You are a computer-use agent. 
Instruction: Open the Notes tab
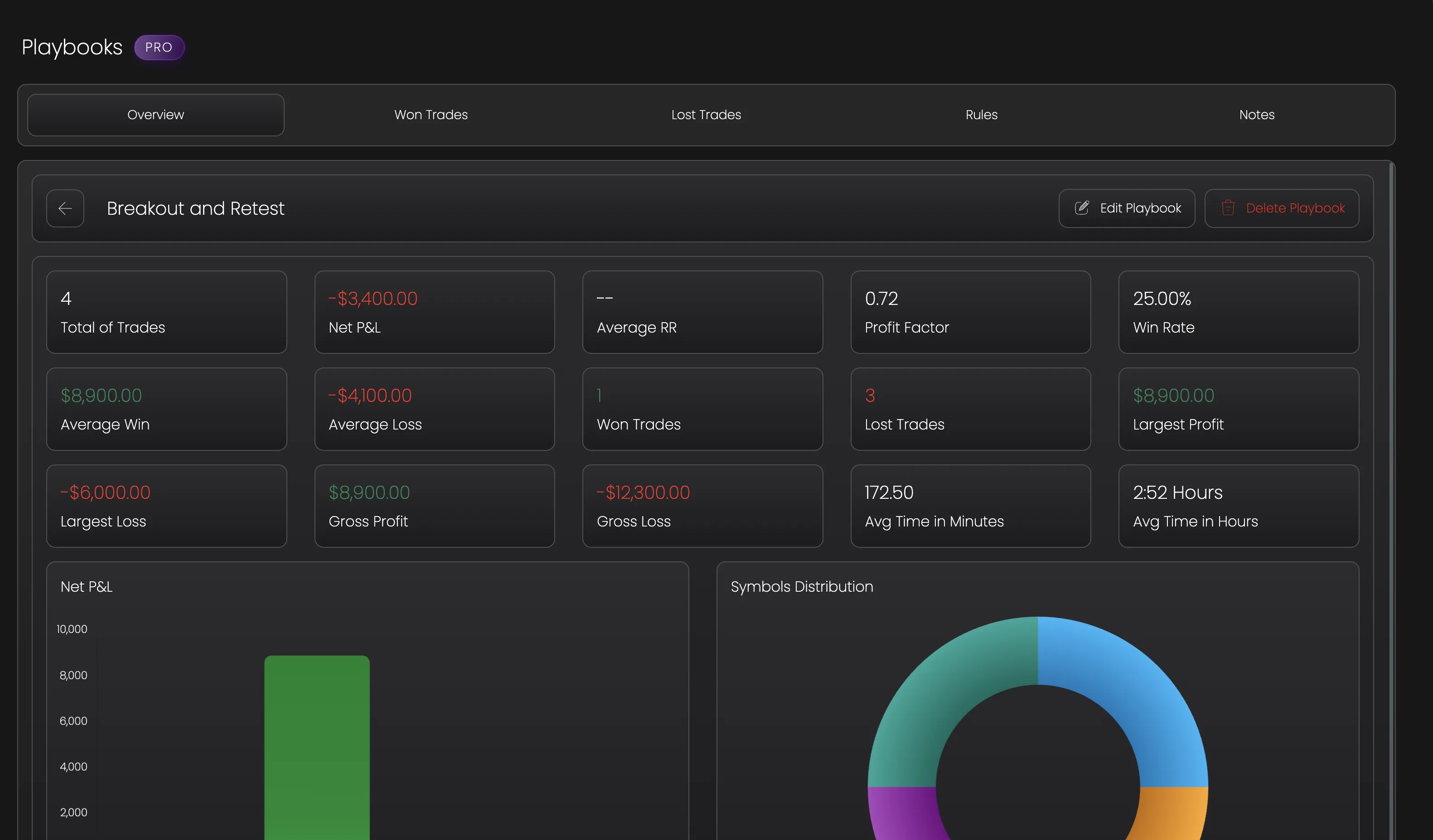pyautogui.click(x=1257, y=115)
